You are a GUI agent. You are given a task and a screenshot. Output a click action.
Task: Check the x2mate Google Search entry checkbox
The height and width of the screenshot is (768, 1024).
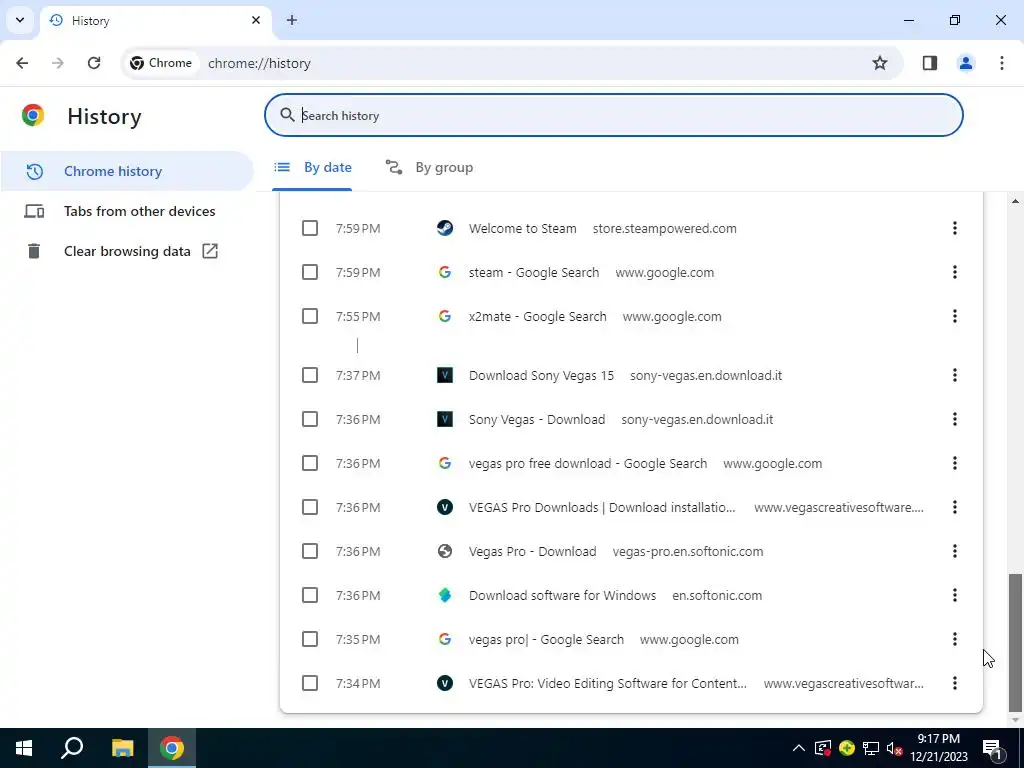(310, 316)
